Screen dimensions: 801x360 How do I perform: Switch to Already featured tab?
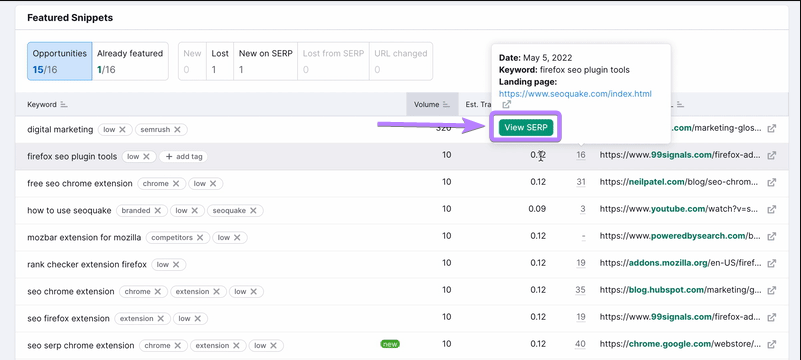pos(130,61)
